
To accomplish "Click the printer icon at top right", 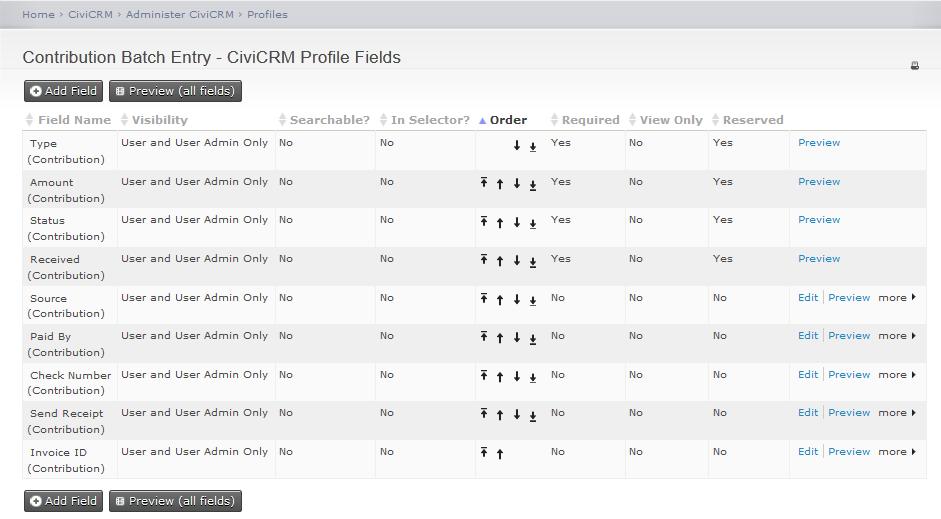I will [x=914, y=66].
